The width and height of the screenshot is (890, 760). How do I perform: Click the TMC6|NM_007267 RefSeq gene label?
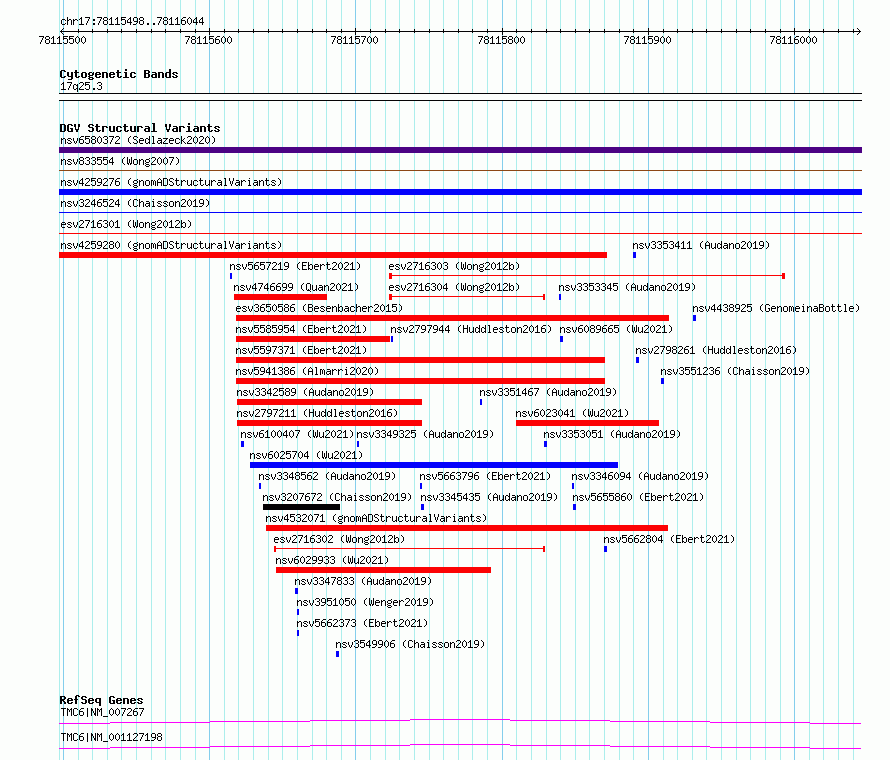(102, 712)
